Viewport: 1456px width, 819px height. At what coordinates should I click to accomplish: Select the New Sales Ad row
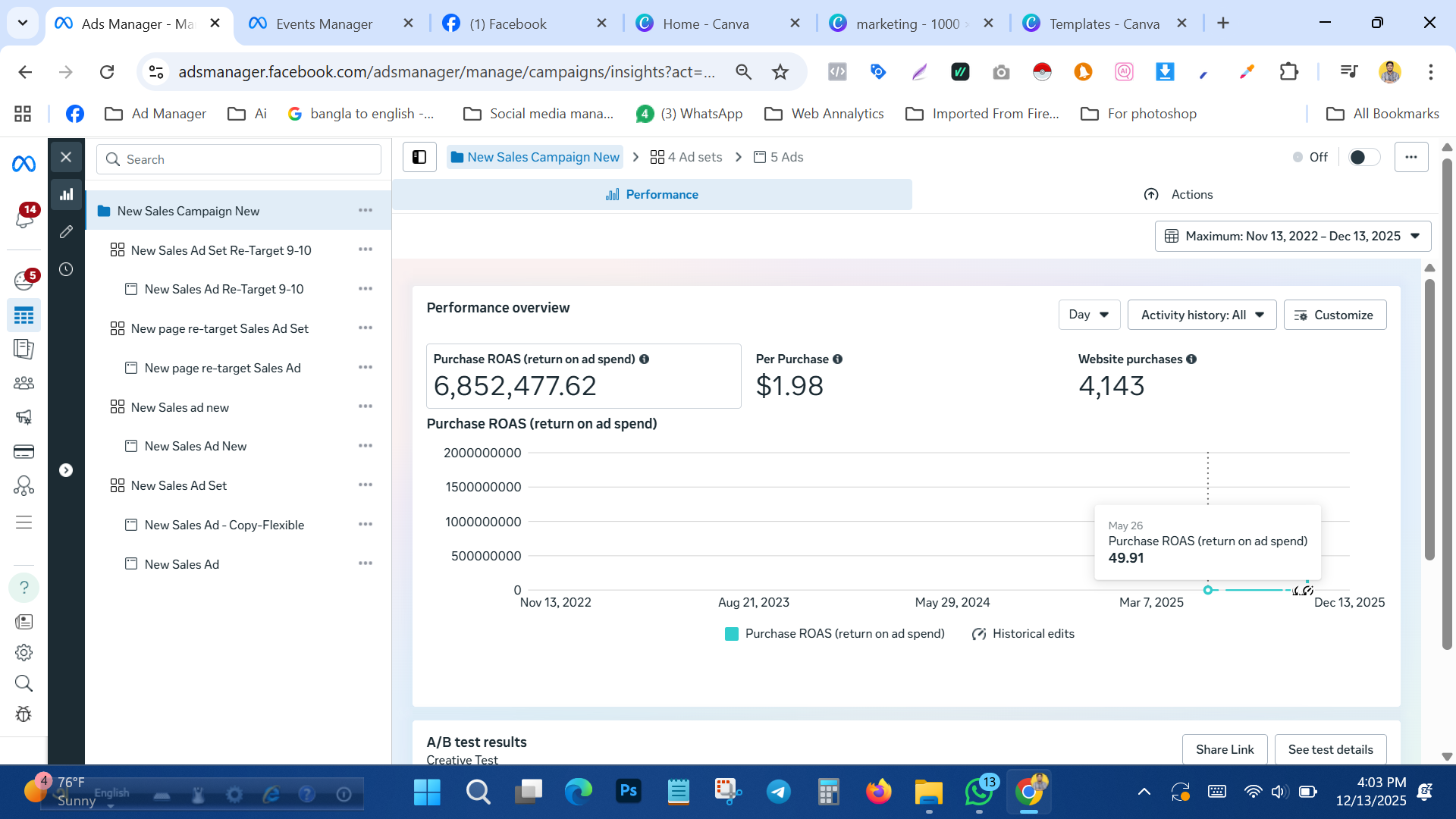pos(181,564)
